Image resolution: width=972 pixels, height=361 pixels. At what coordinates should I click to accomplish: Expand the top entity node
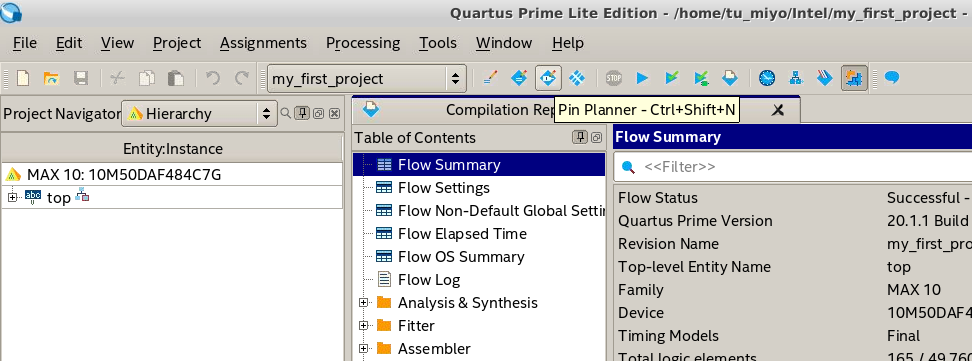(12, 198)
